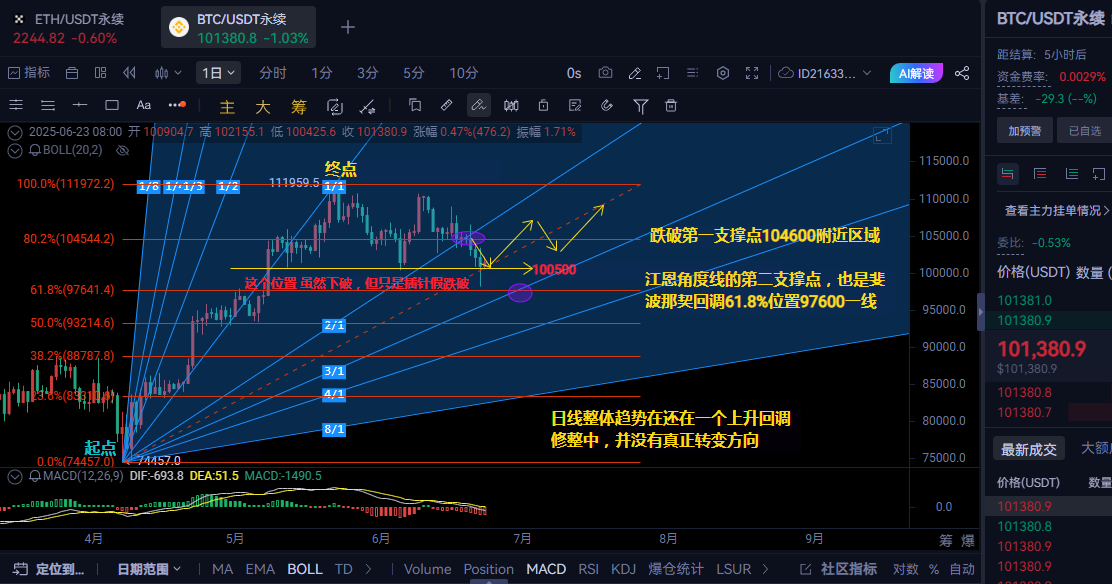Toggle the MACD sub-indicator

click(x=546, y=569)
